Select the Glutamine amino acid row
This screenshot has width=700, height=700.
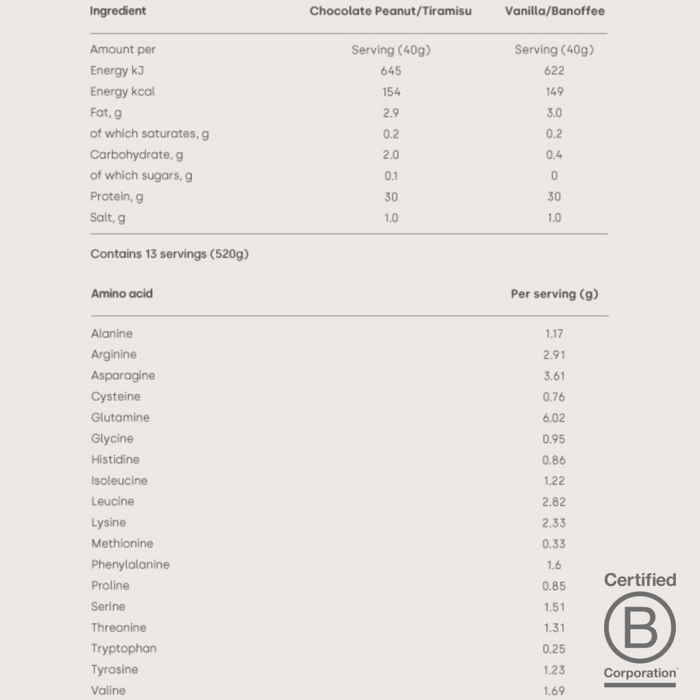pos(120,418)
